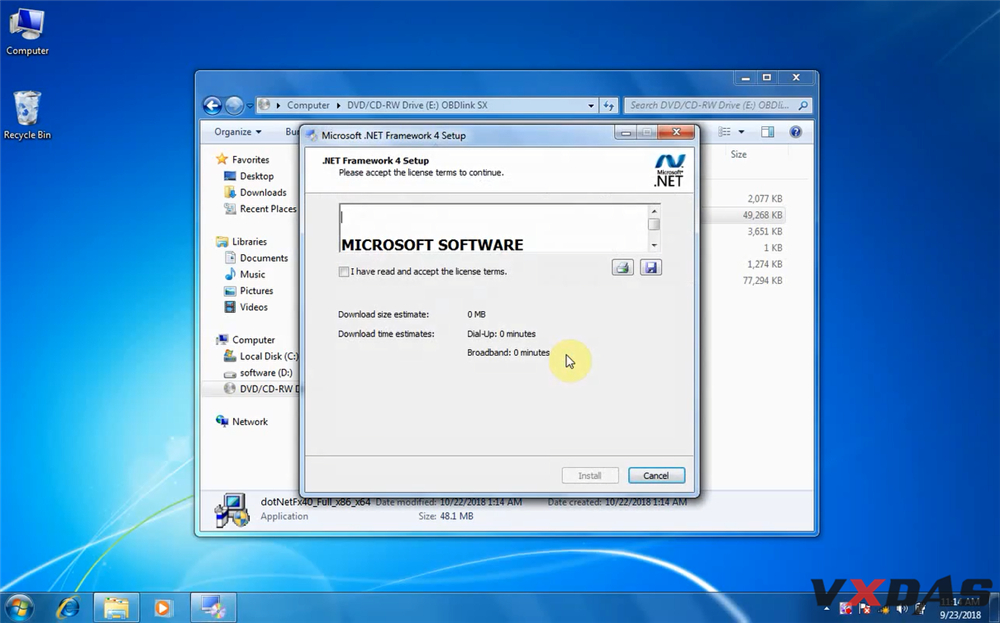Open Desktop in navigation pane
Screen dimensions: 1000x623
(x=249, y=176)
